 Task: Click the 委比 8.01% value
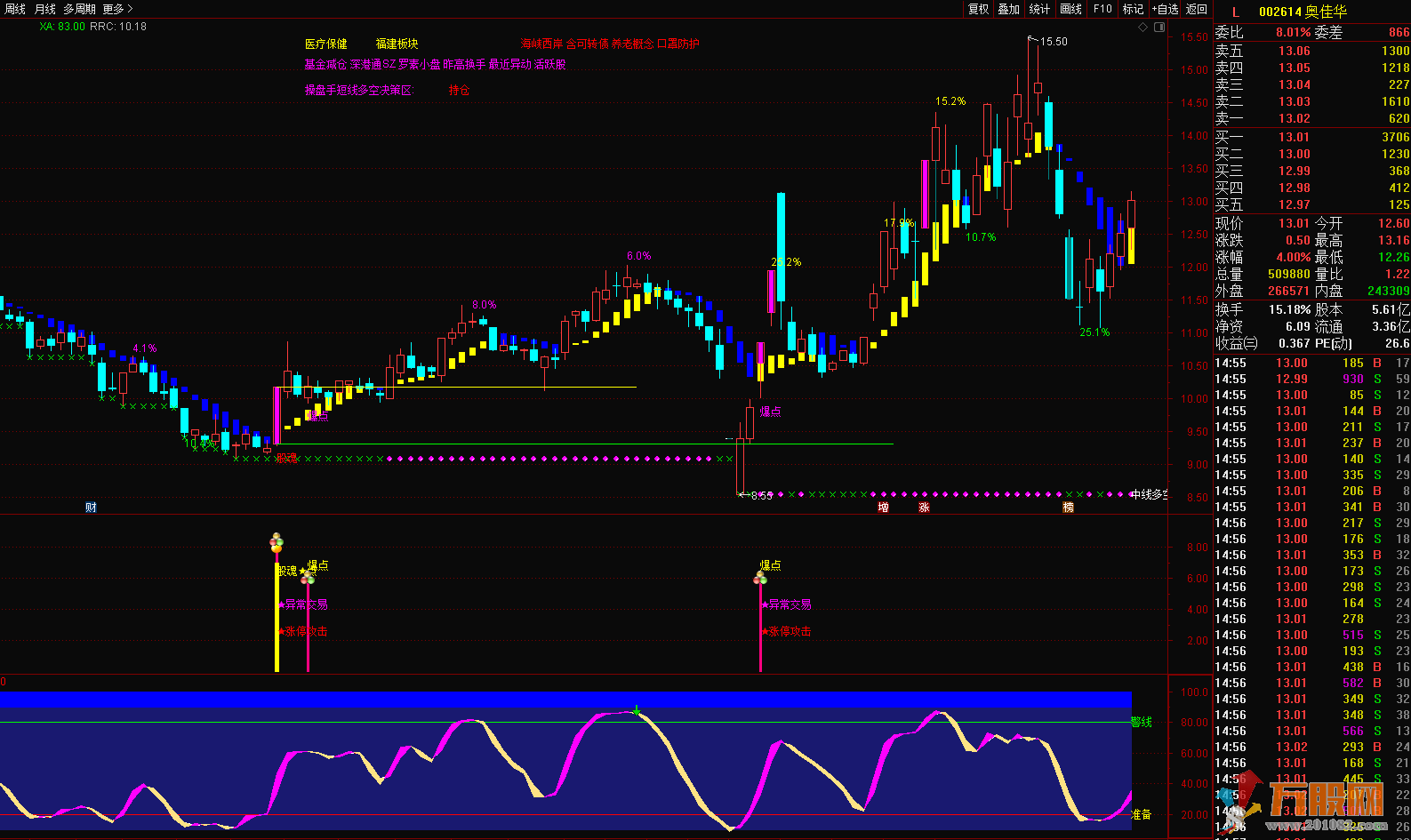1293,32
